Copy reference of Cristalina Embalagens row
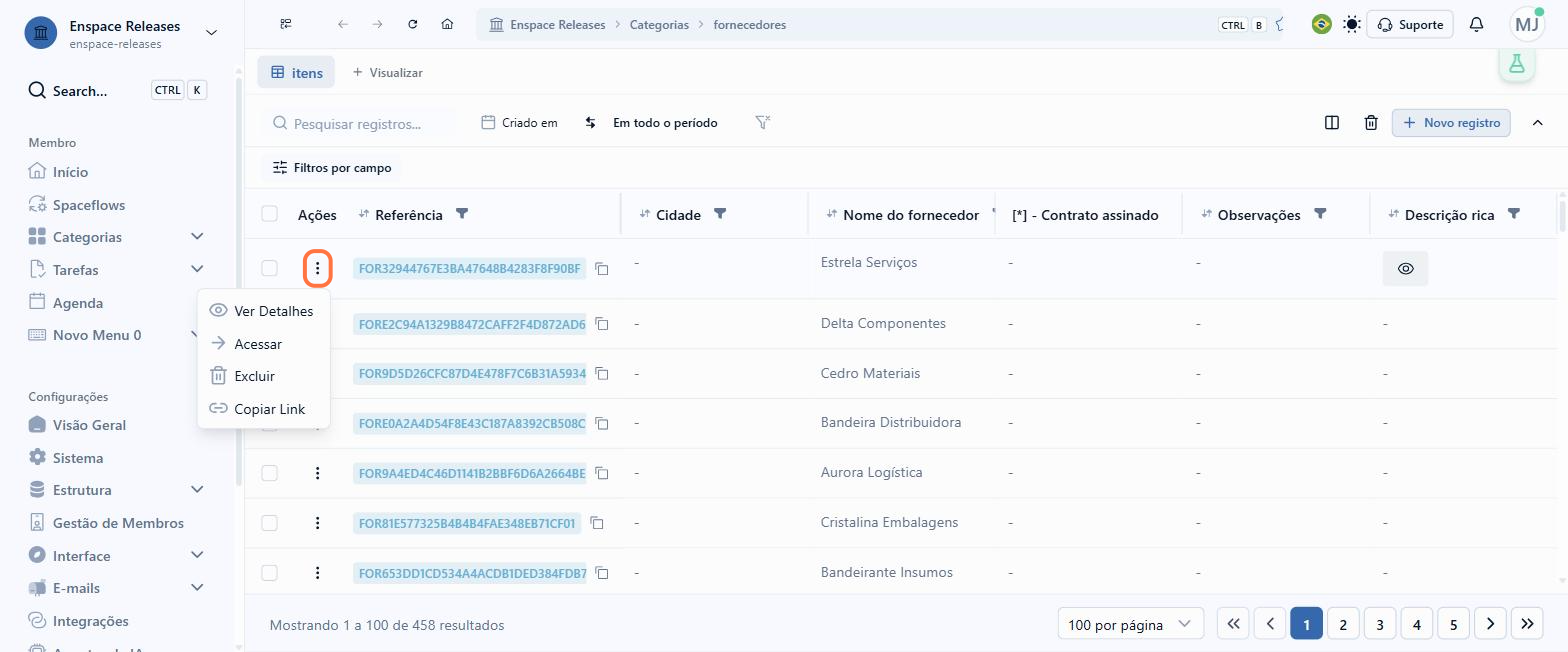Screen dimensions: 1568x652 pos(597,523)
